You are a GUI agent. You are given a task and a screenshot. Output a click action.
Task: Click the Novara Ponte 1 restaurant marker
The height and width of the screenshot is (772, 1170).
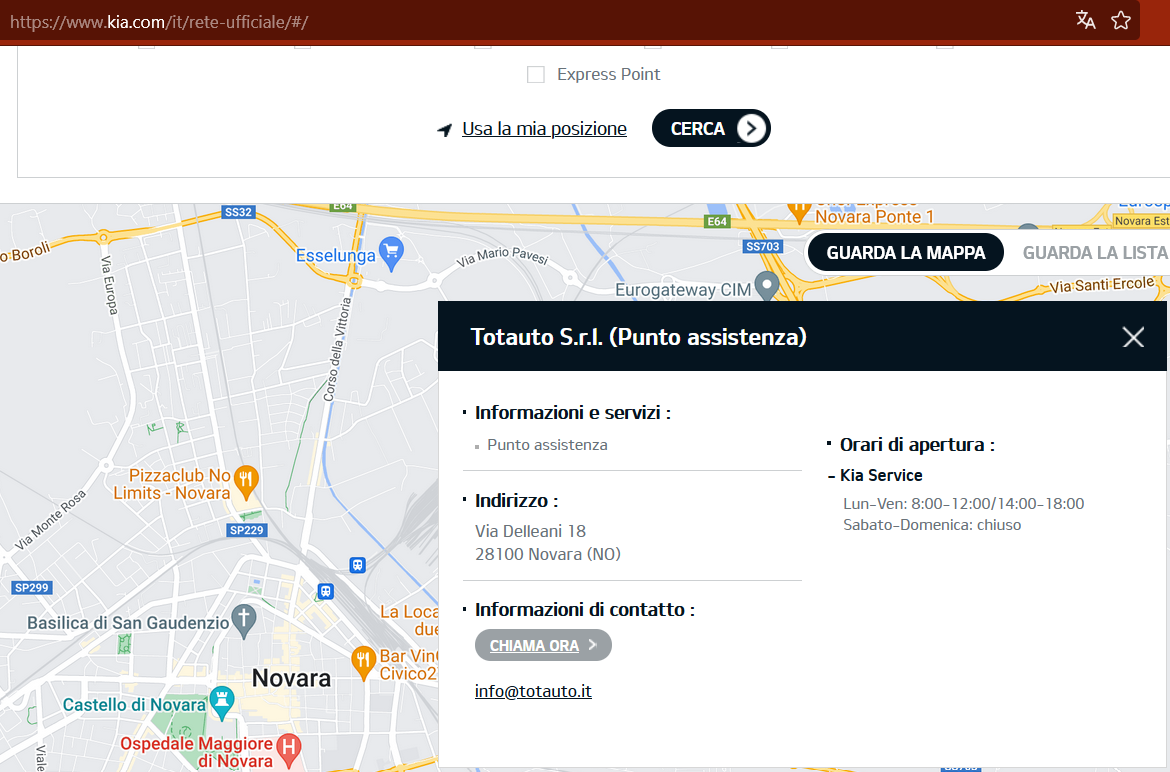coord(799,211)
